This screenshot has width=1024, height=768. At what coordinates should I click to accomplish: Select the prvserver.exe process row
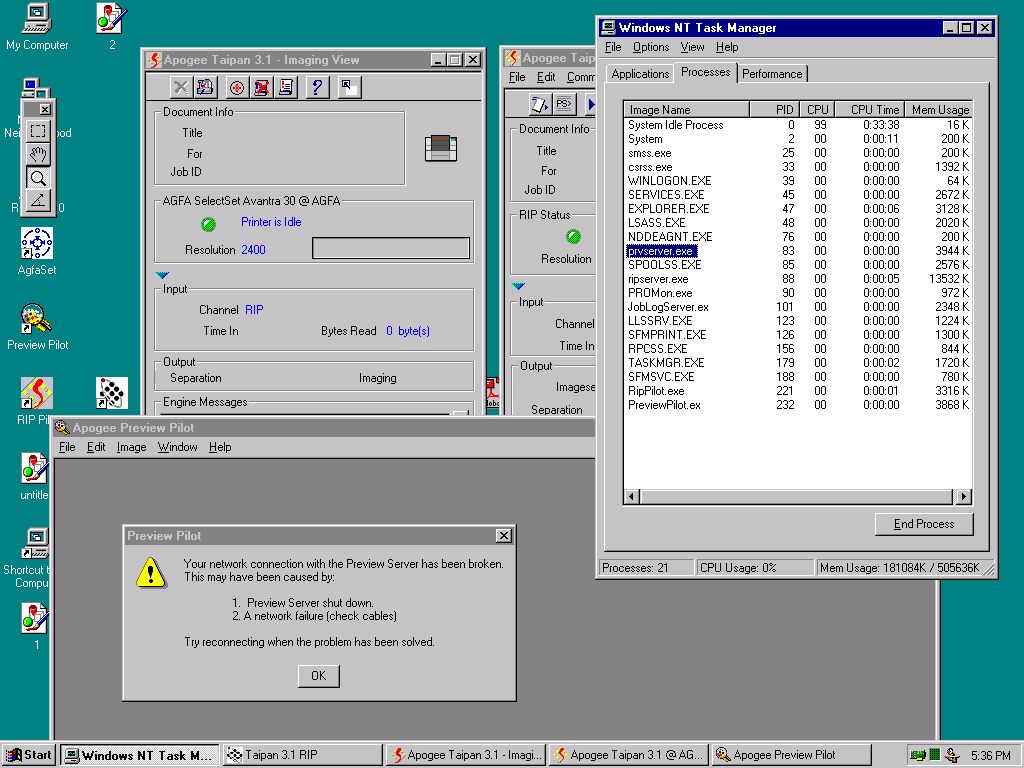(x=798, y=251)
